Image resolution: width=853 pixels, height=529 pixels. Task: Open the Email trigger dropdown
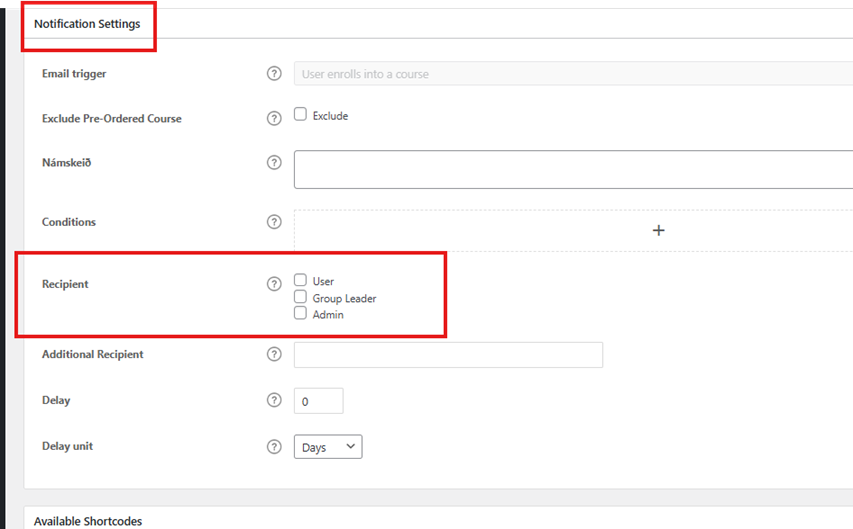pyautogui.click(x=572, y=74)
